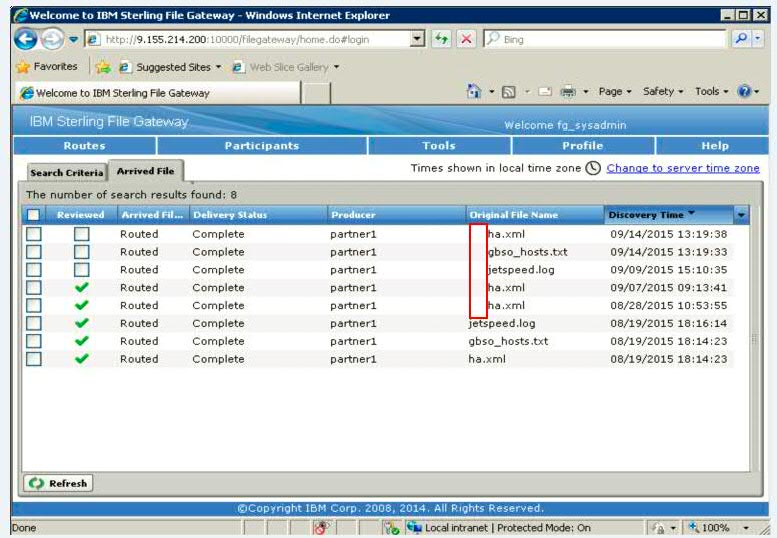Click the Print icon in command bar
Screen dimensions: 777x538
[568, 92]
